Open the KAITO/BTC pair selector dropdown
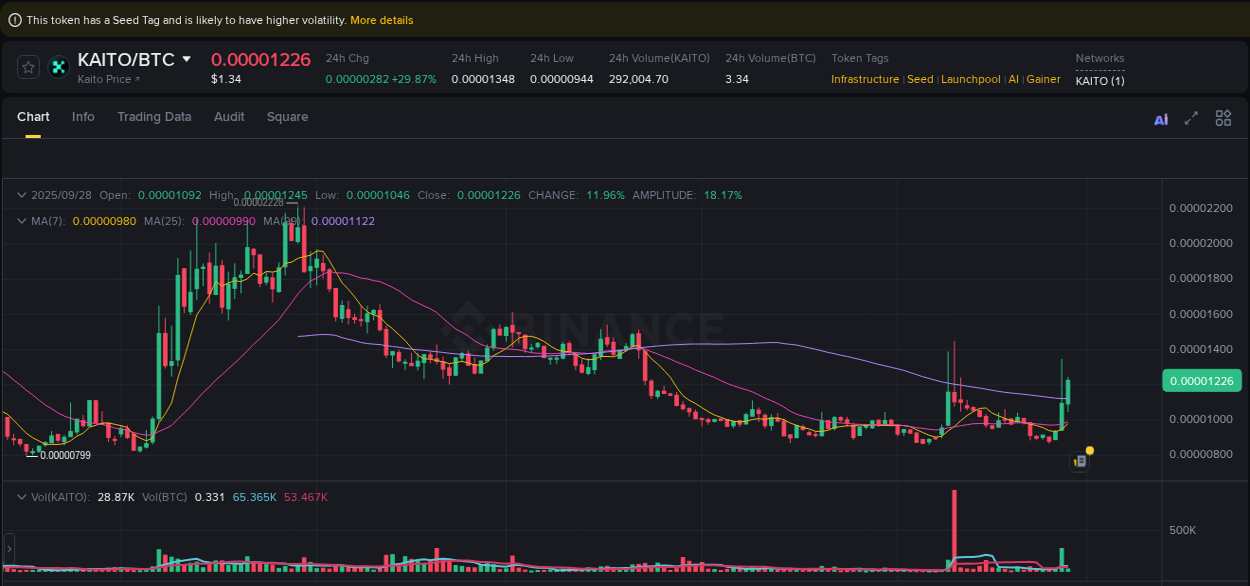The image size is (1250, 586). 188,60
